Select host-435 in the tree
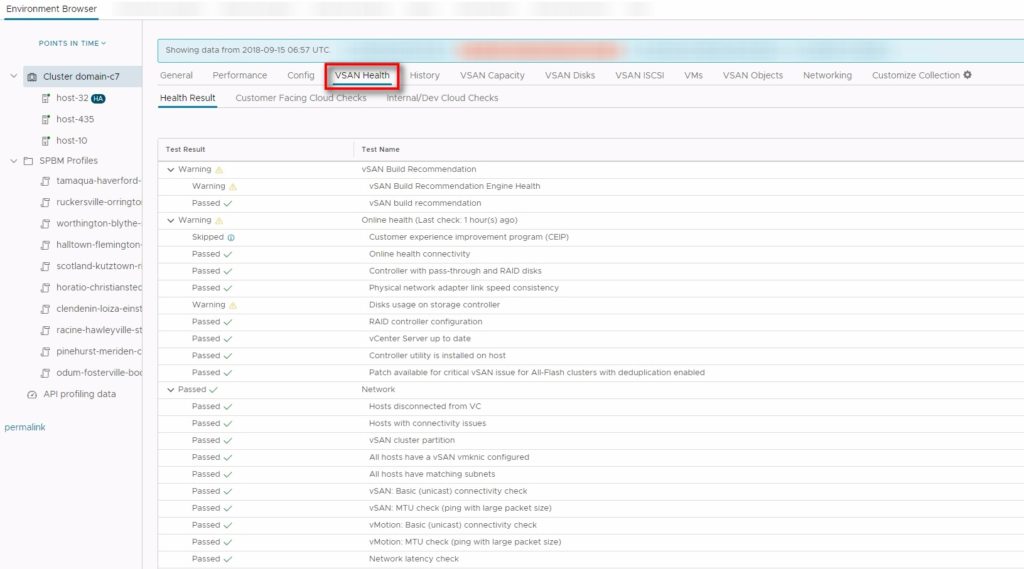Screen dimensions: 1024x569 (75, 119)
